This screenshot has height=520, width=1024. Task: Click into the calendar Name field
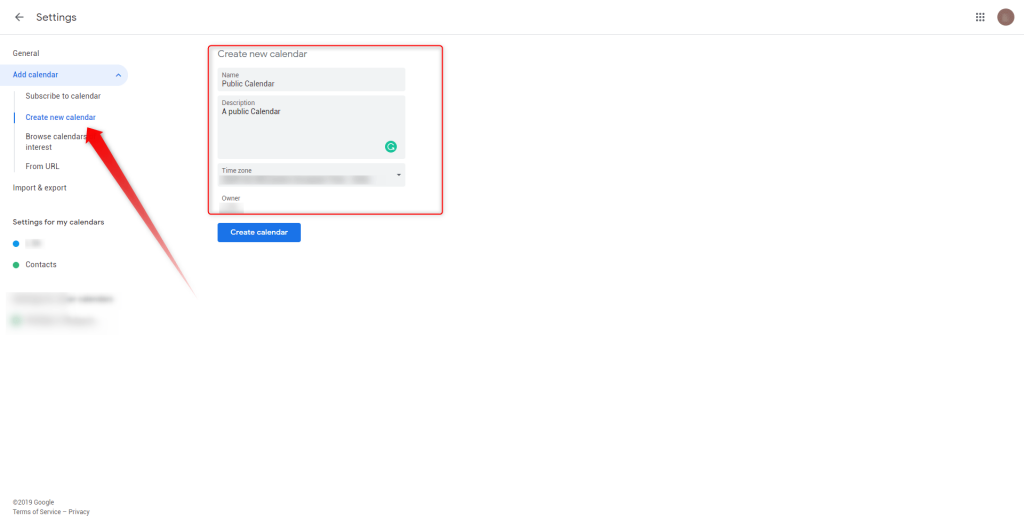pyautogui.click(x=311, y=84)
